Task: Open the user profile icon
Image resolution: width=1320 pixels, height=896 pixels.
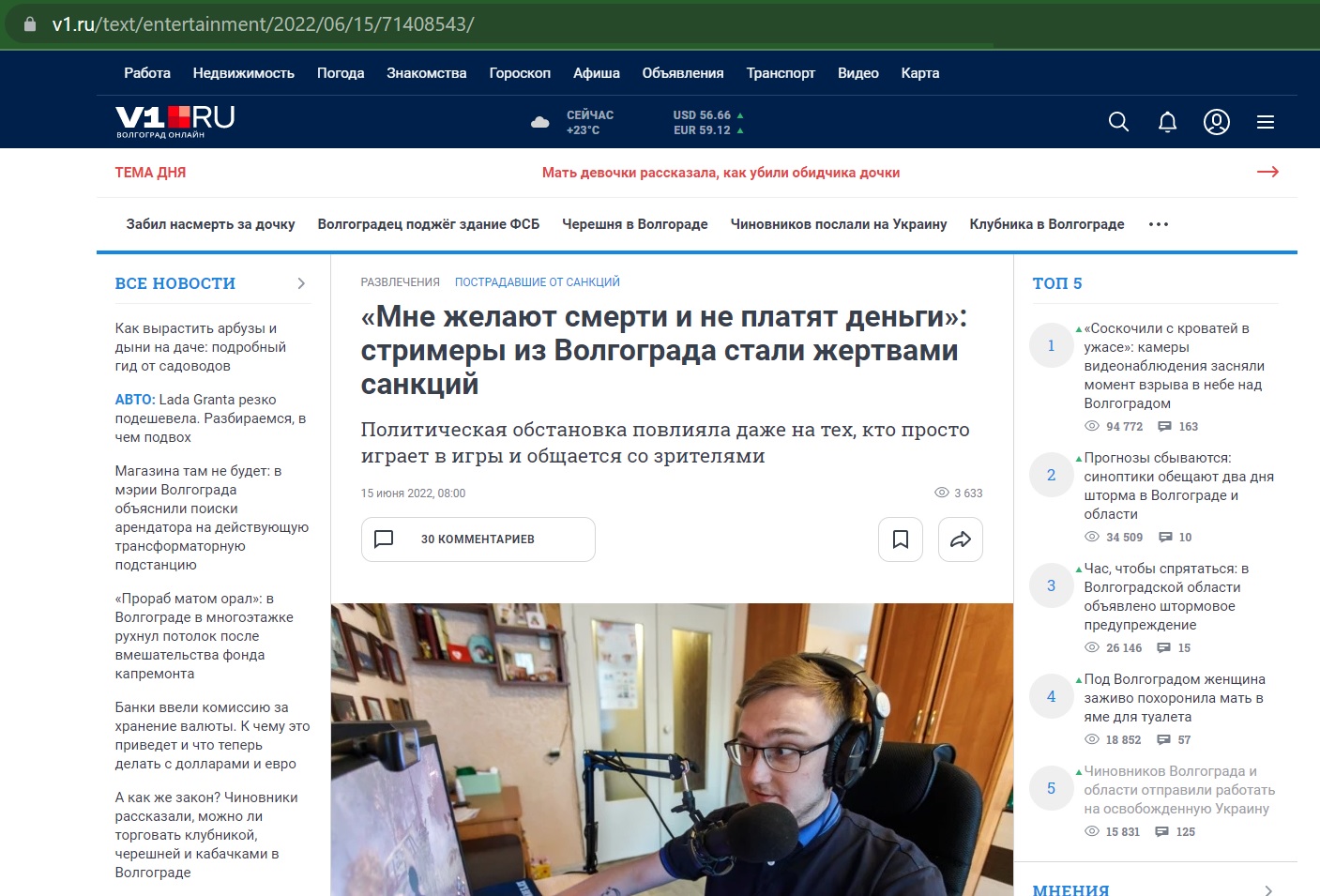Action: (1216, 122)
